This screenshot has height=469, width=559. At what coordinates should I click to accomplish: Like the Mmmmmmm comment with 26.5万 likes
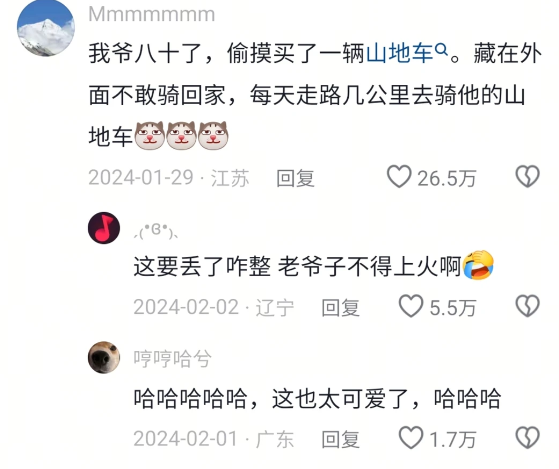coord(399,176)
